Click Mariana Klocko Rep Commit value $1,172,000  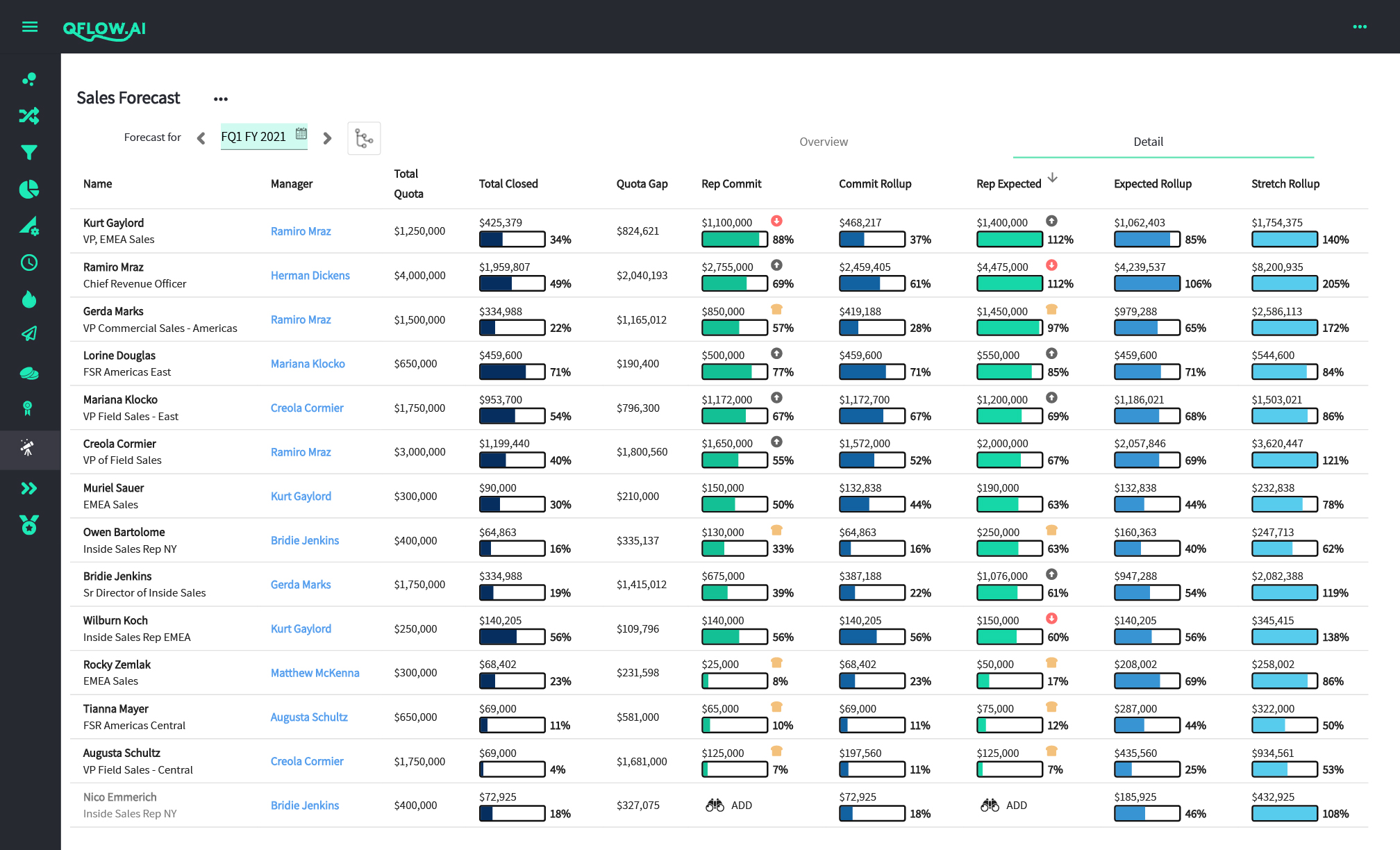tap(726, 400)
